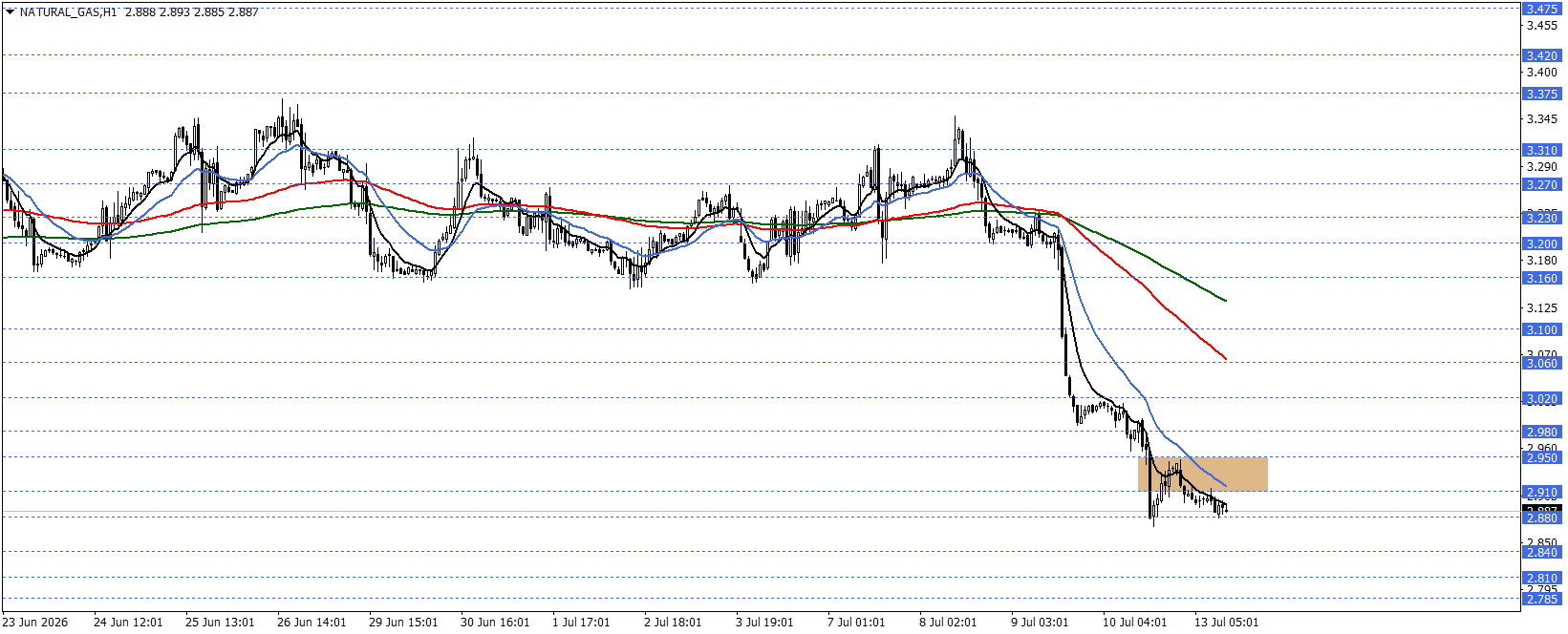Viewport: 1568px width, 634px height.
Task: Click the 3.100 level label on price axis
Action: pos(1541,329)
